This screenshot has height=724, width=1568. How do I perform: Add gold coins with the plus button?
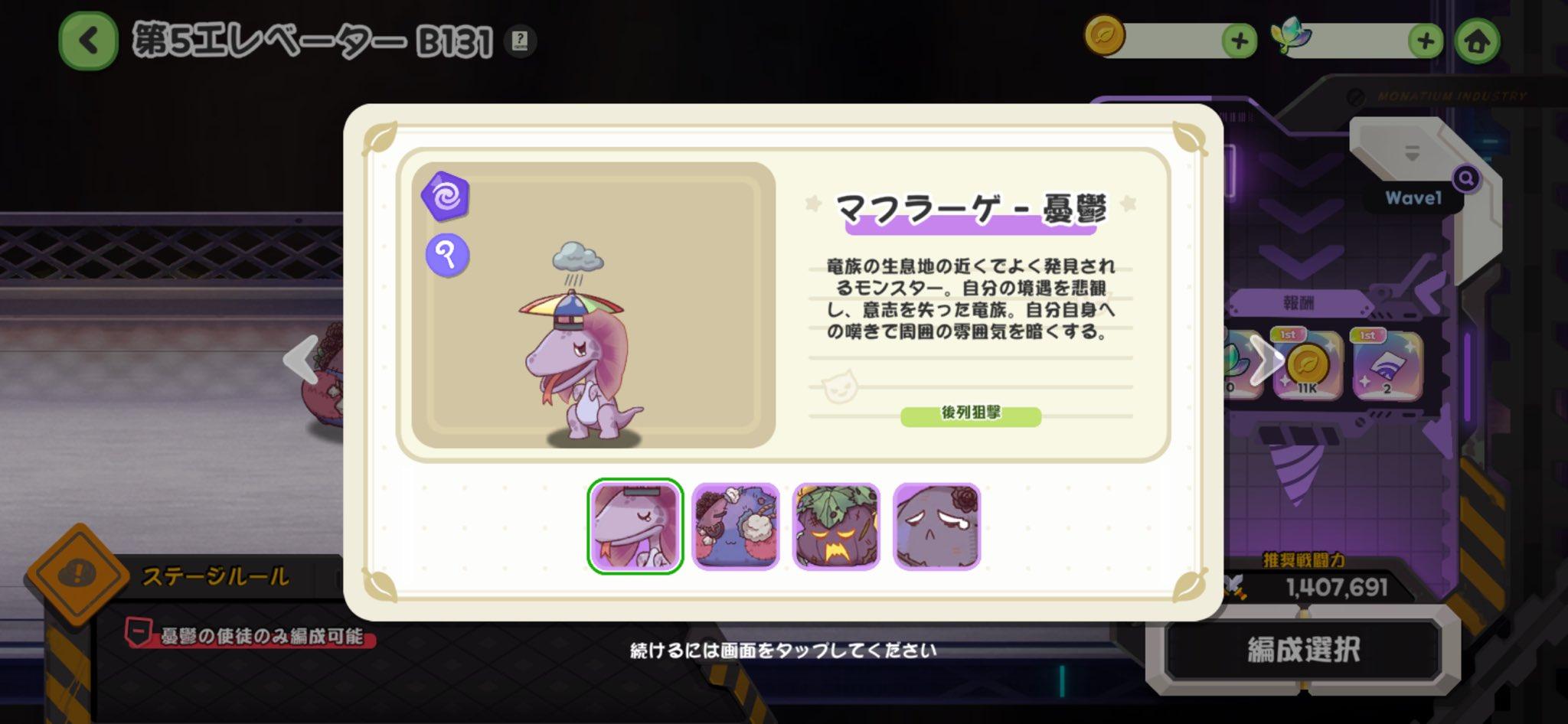(1239, 41)
